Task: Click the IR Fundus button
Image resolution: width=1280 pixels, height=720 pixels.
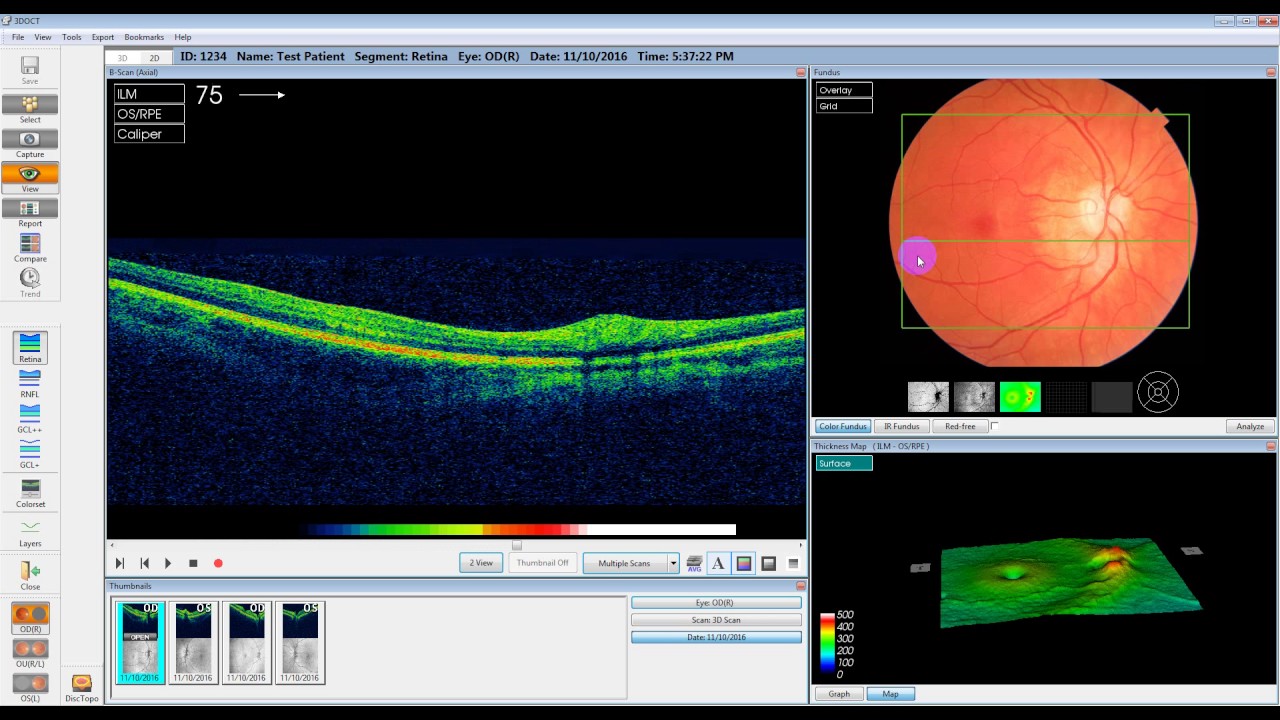Action: (x=901, y=426)
